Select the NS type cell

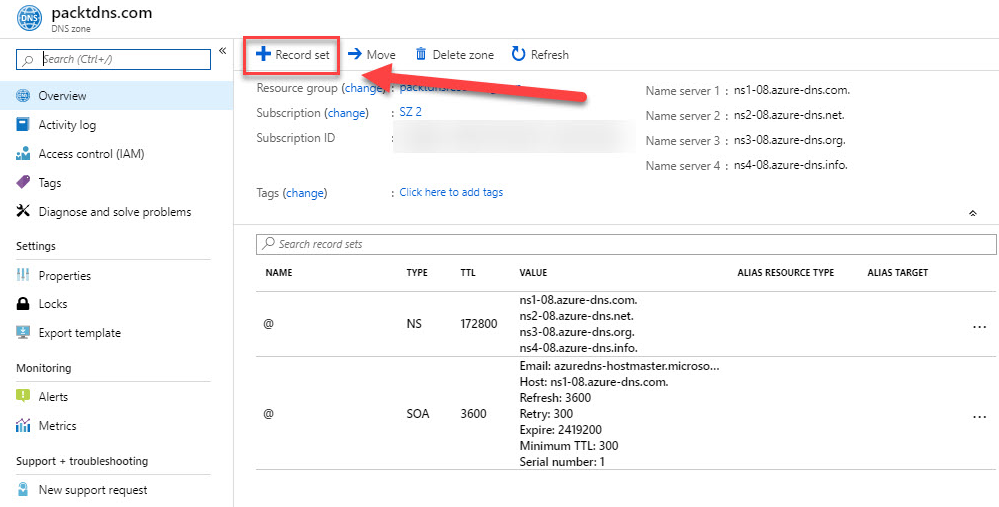(414, 324)
